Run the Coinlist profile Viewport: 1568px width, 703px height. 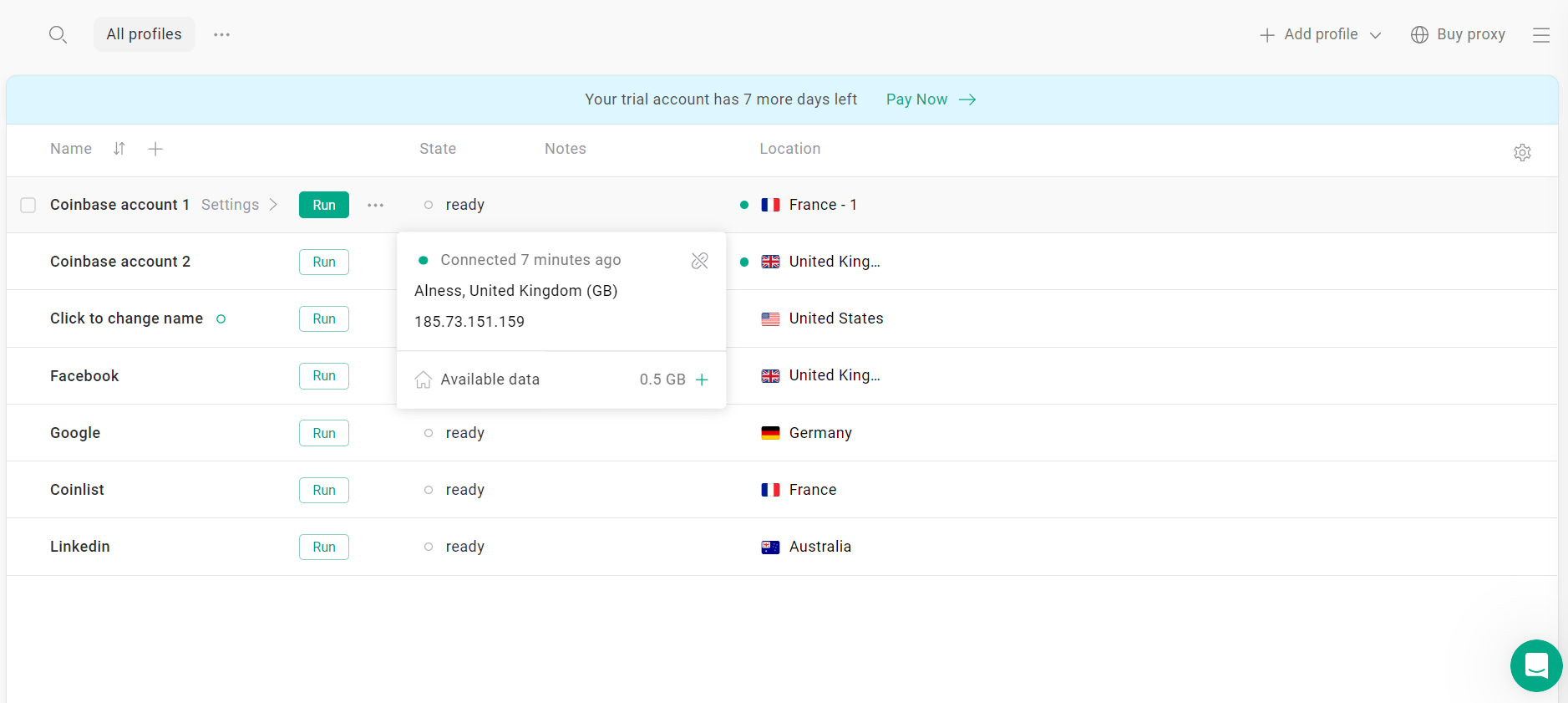324,490
